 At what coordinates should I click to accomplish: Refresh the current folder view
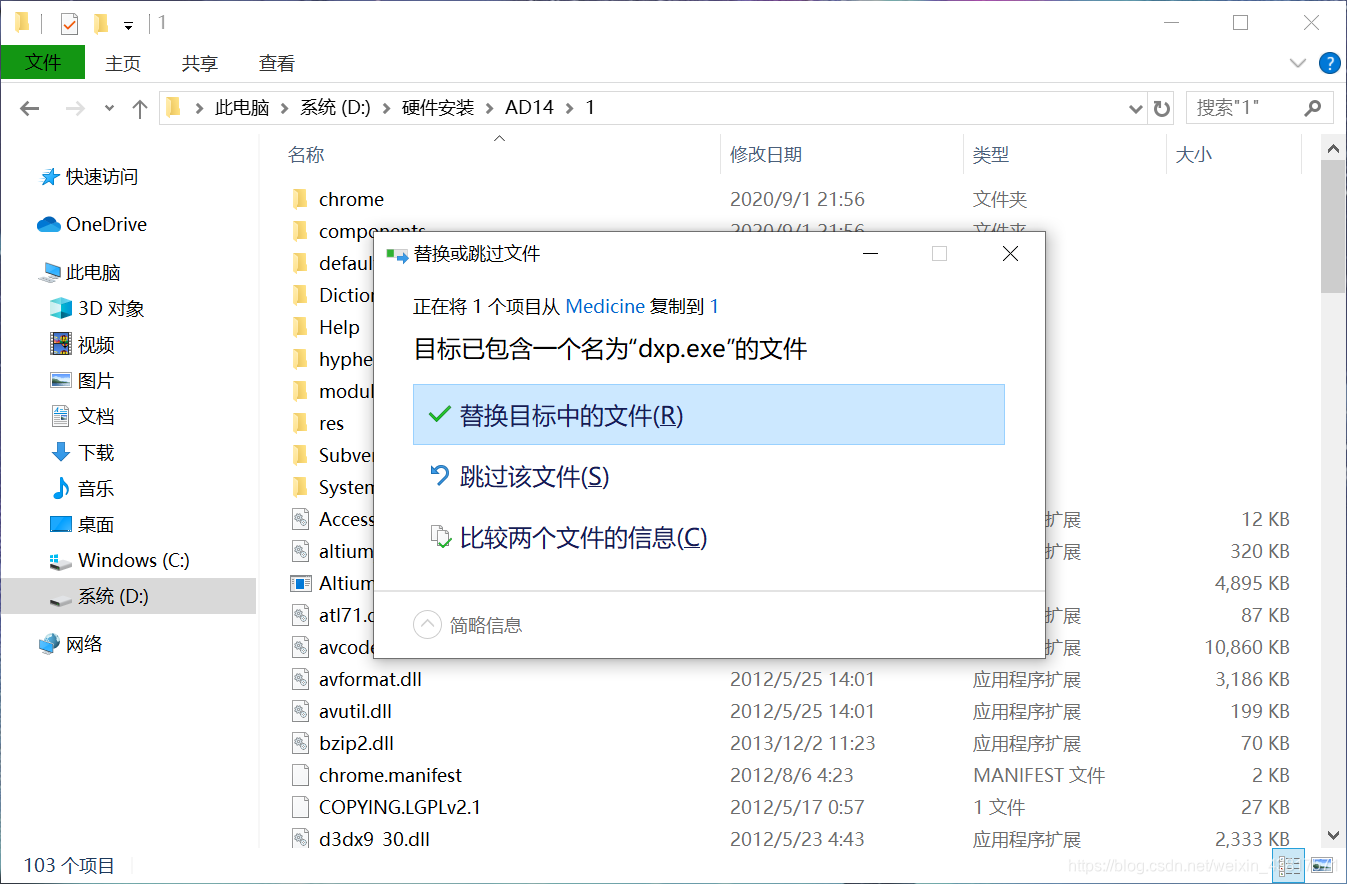pos(1161,108)
